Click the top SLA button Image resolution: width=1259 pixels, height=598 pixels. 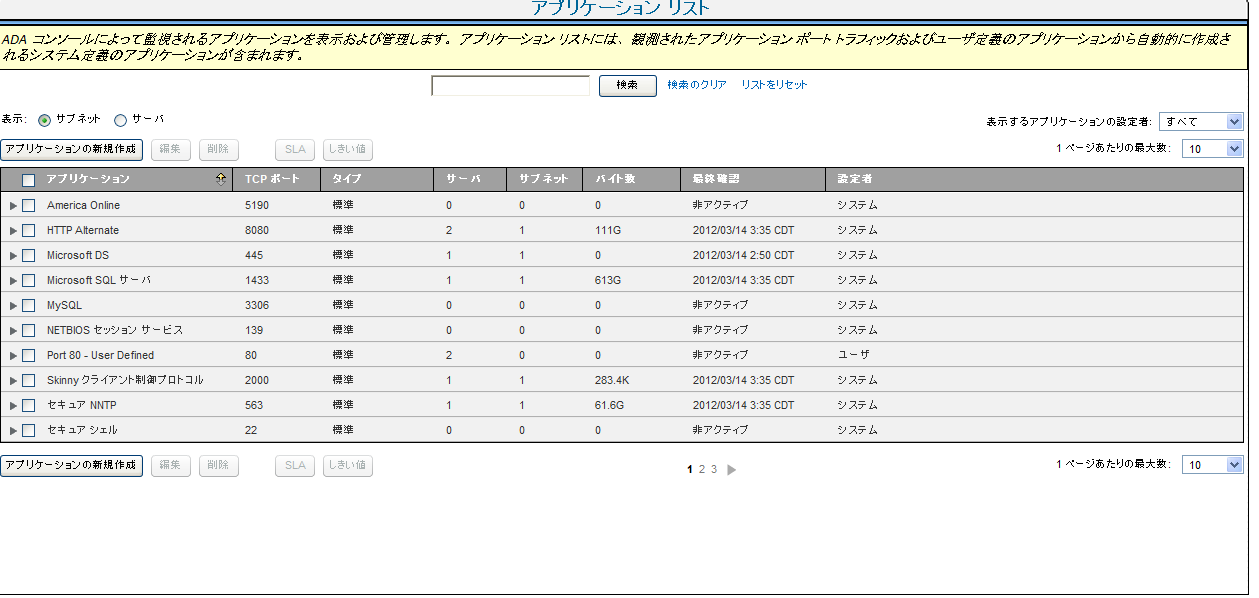point(295,149)
